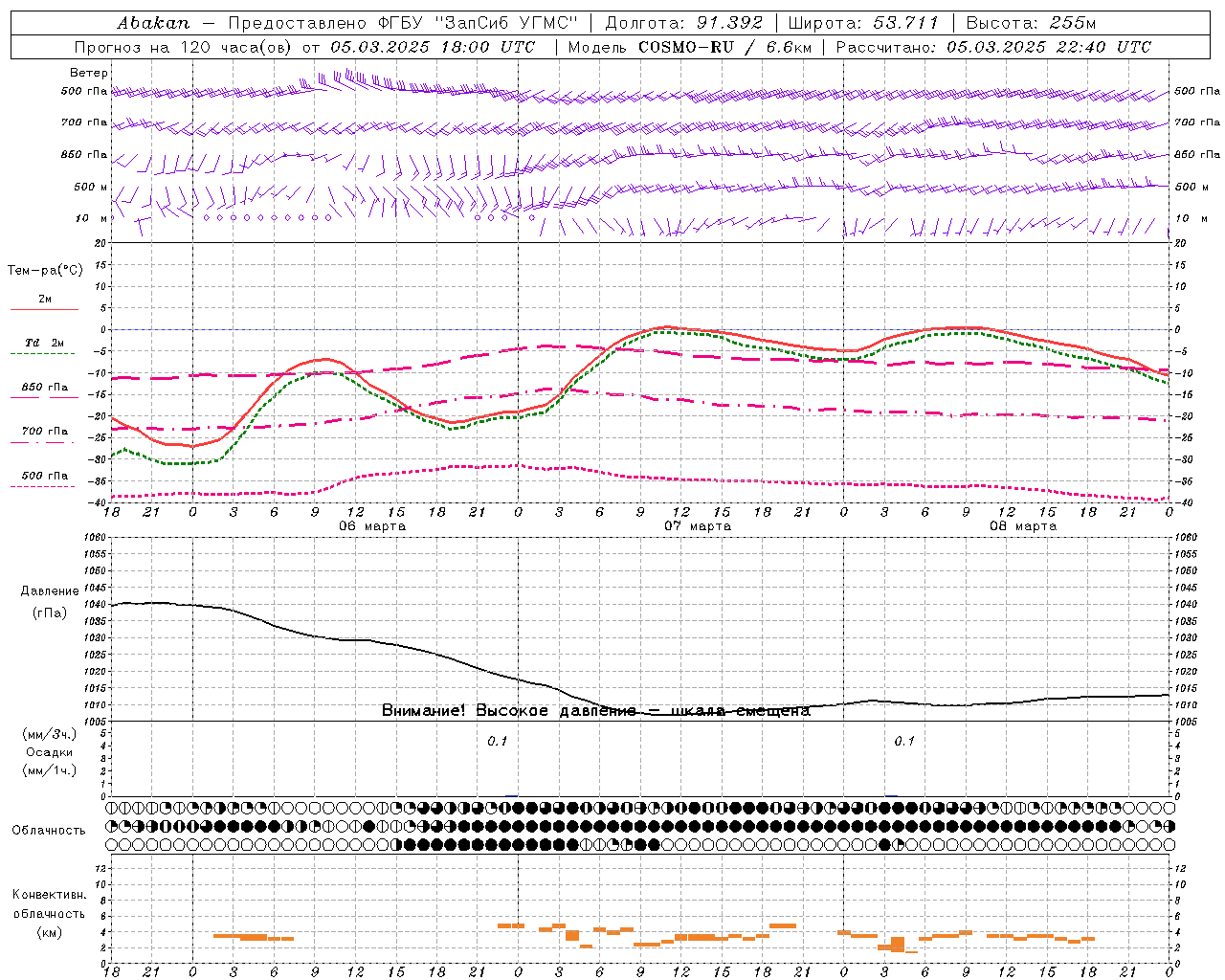Viewport: 1225px width, 980px height.
Task: Click the 07 марта date label
Action: pos(698,526)
